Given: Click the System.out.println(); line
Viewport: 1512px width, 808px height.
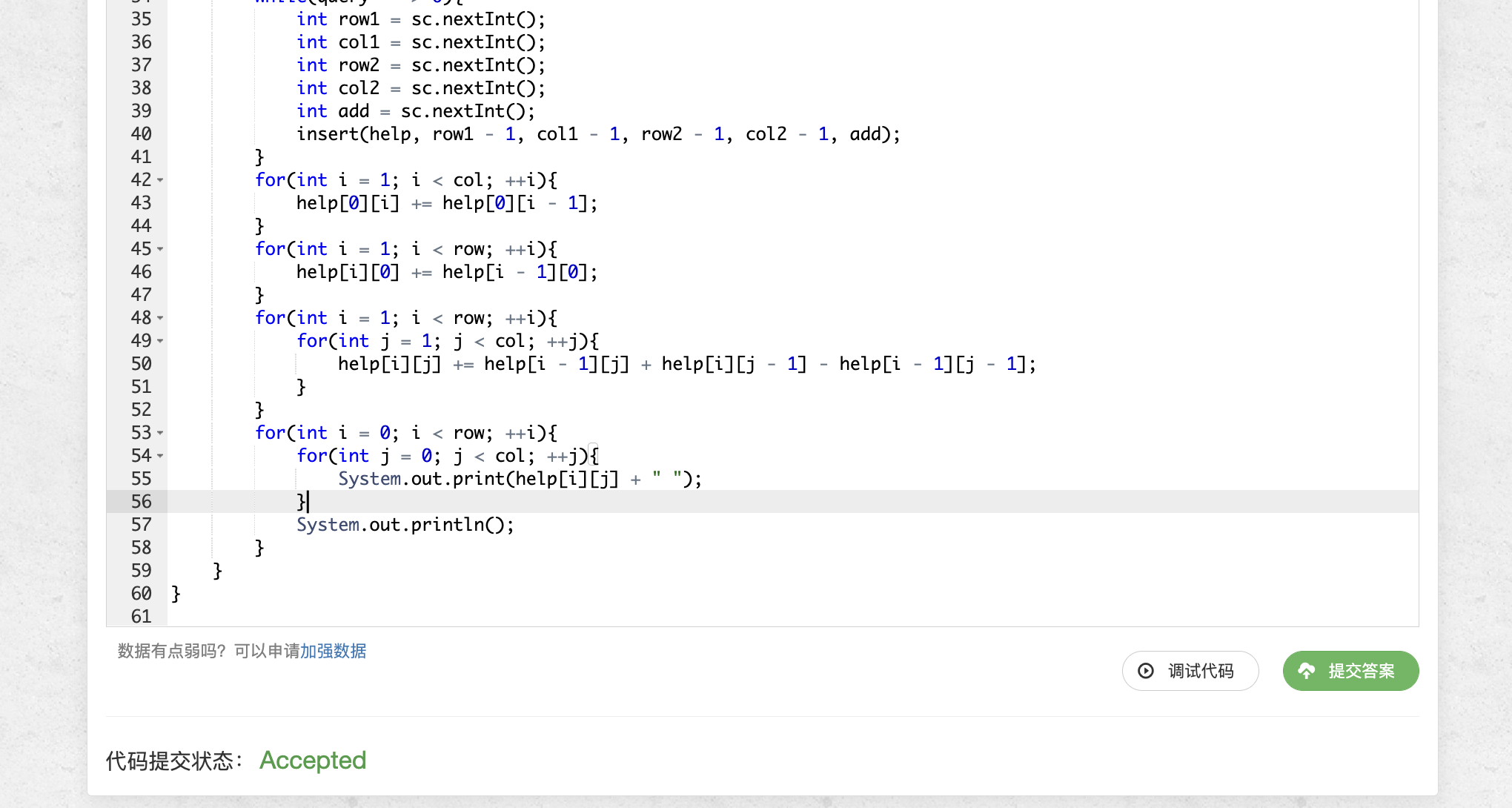Looking at the screenshot, I should 405,525.
